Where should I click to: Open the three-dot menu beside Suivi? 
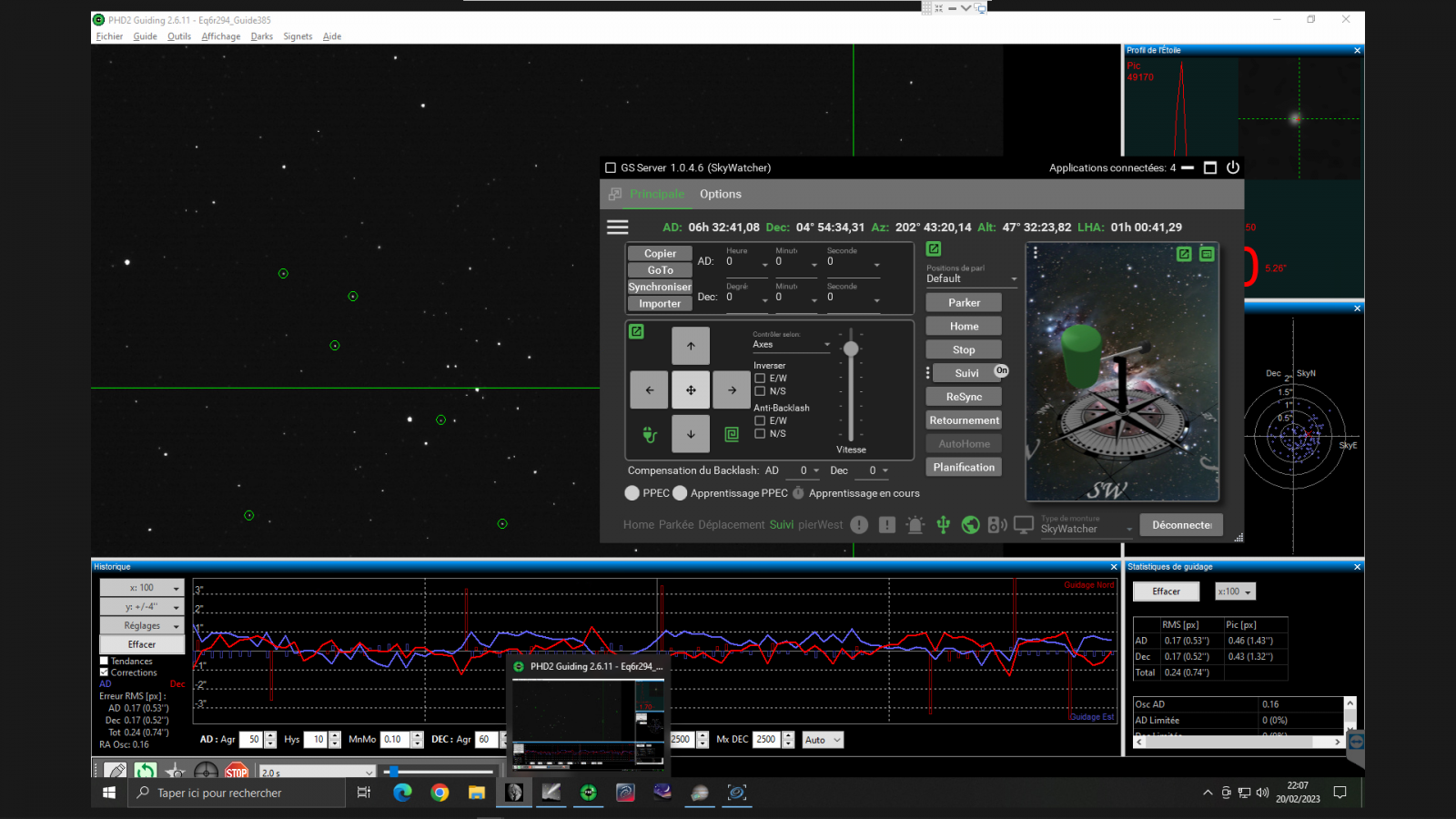(x=928, y=373)
